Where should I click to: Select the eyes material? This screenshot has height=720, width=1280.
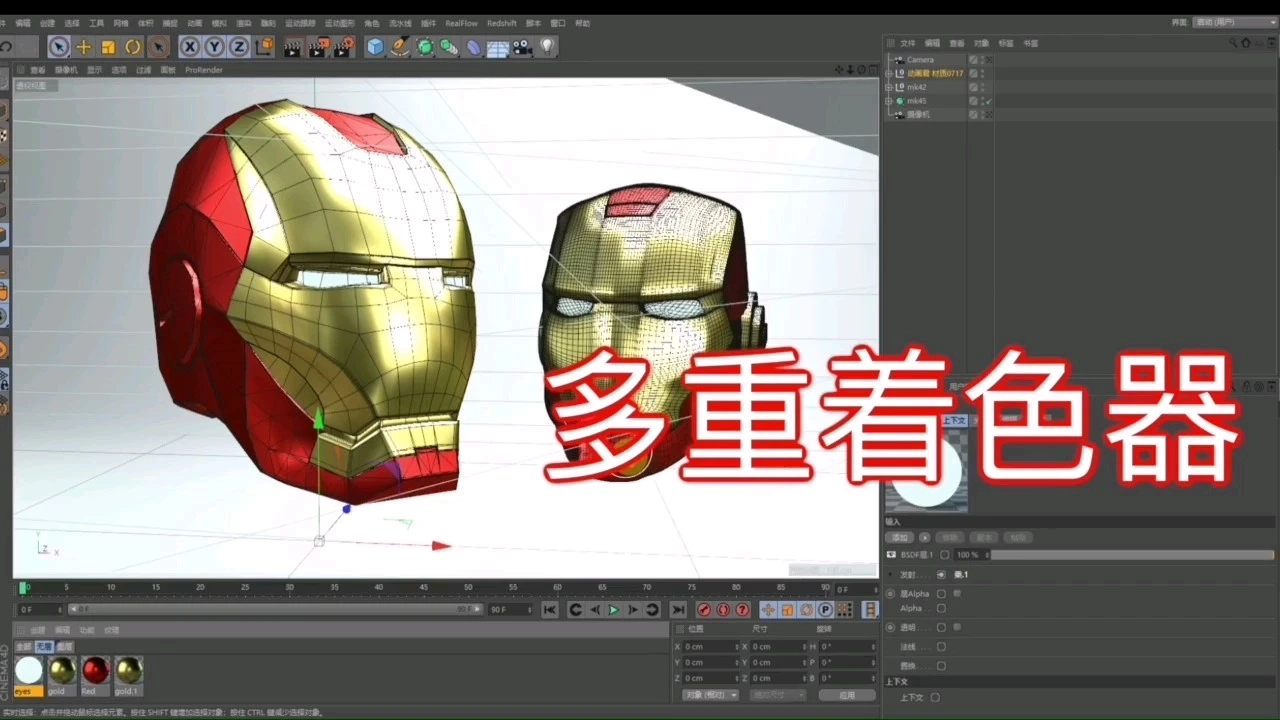[x=29, y=676]
